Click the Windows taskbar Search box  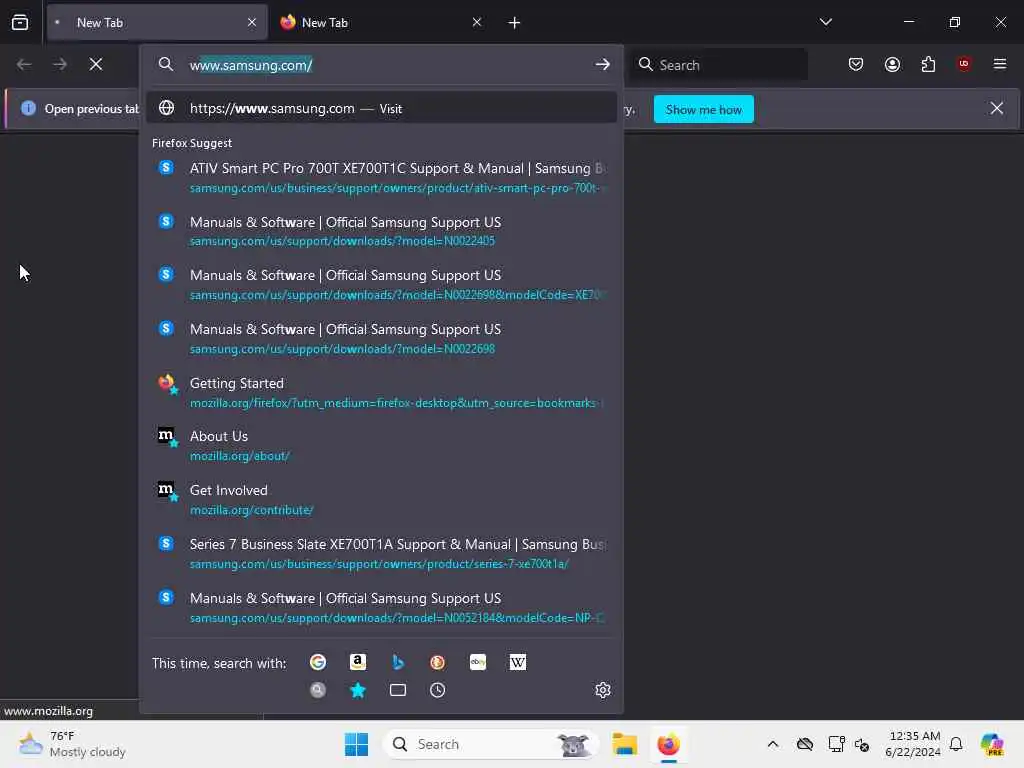click(x=490, y=744)
